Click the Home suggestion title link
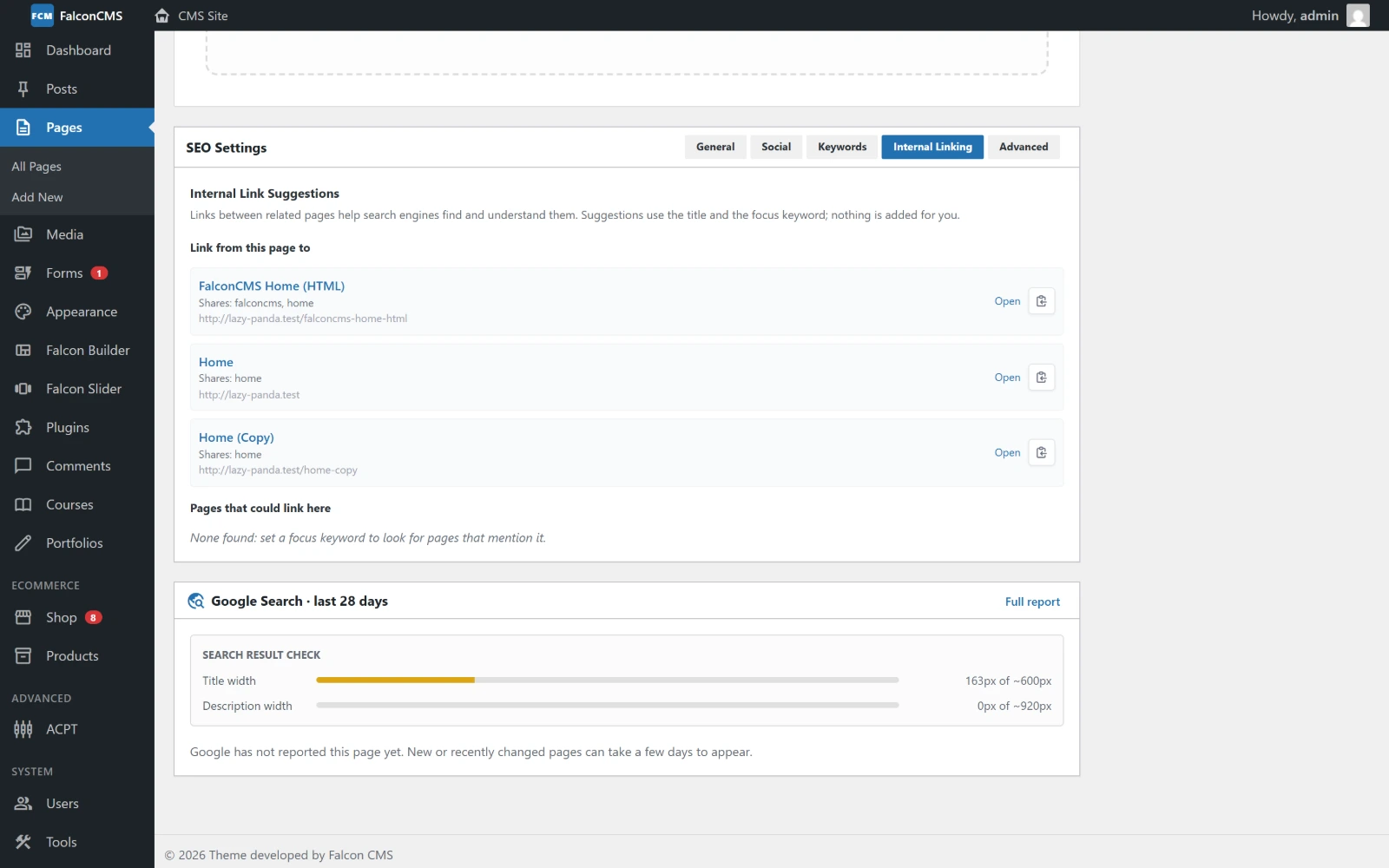1389x868 pixels. [215, 362]
